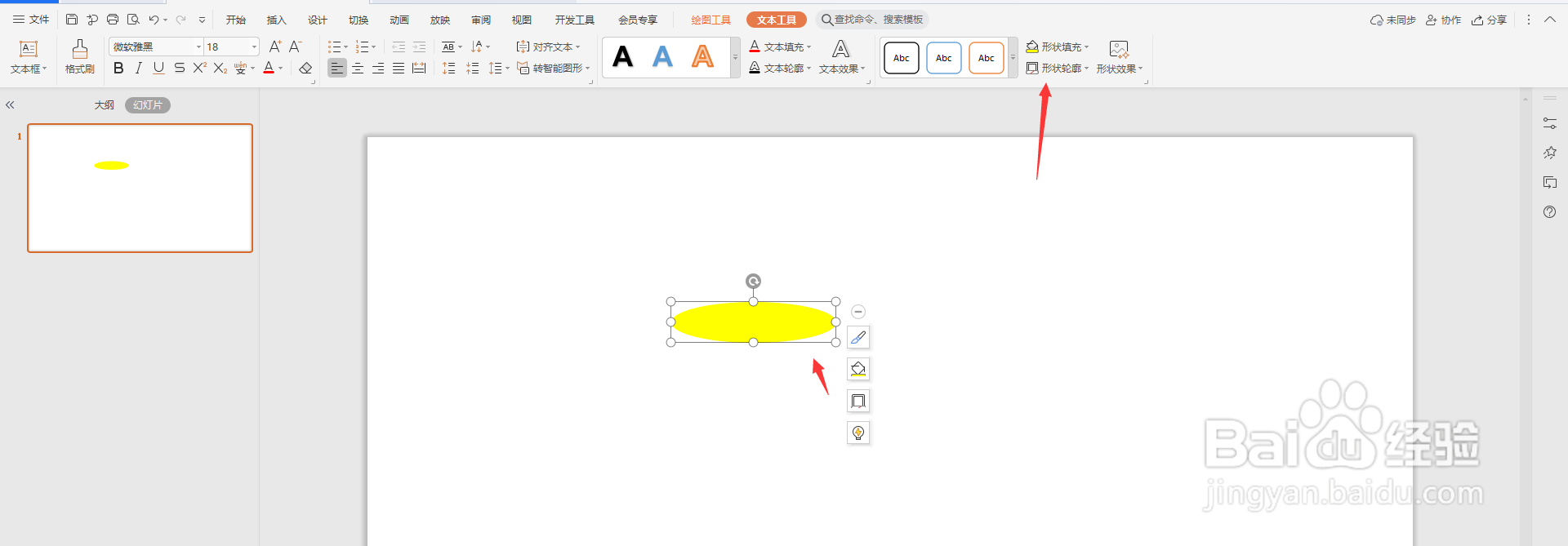1568x546 pixels.
Task: Click the floating shape fill bucket icon
Action: [x=858, y=369]
